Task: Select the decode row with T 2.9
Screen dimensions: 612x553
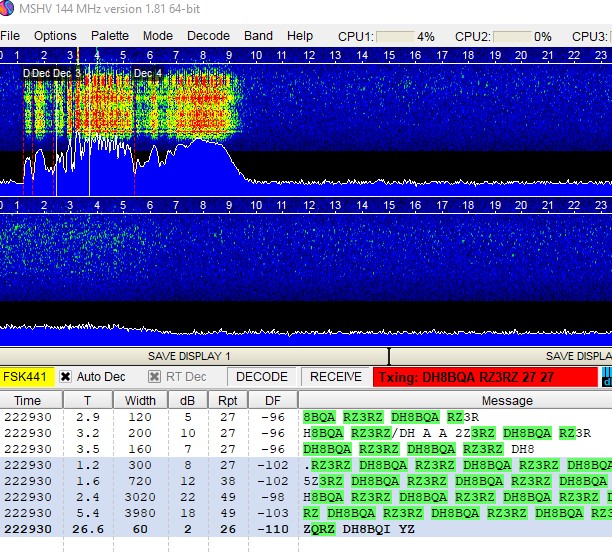Action: coord(306,417)
